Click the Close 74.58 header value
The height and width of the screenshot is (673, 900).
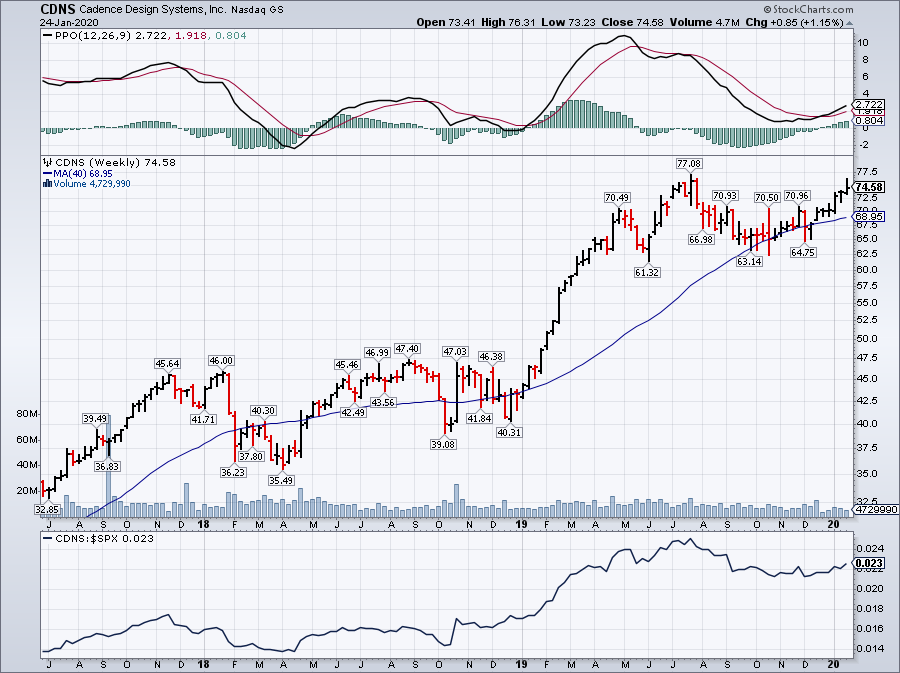(x=633, y=22)
